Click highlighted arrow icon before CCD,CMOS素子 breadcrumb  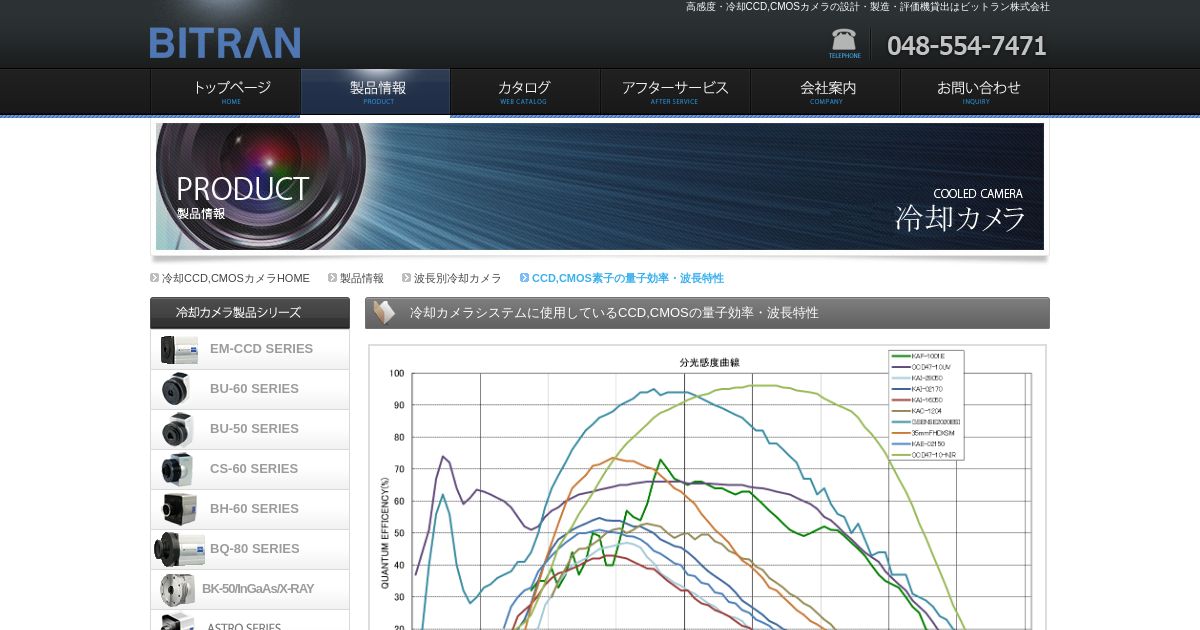point(525,278)
